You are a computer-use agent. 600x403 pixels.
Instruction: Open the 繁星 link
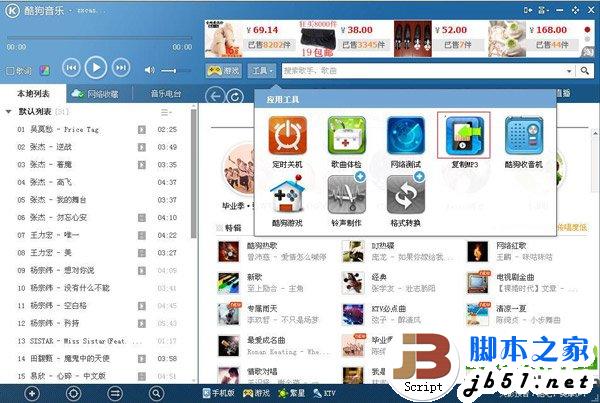point(292,393)
